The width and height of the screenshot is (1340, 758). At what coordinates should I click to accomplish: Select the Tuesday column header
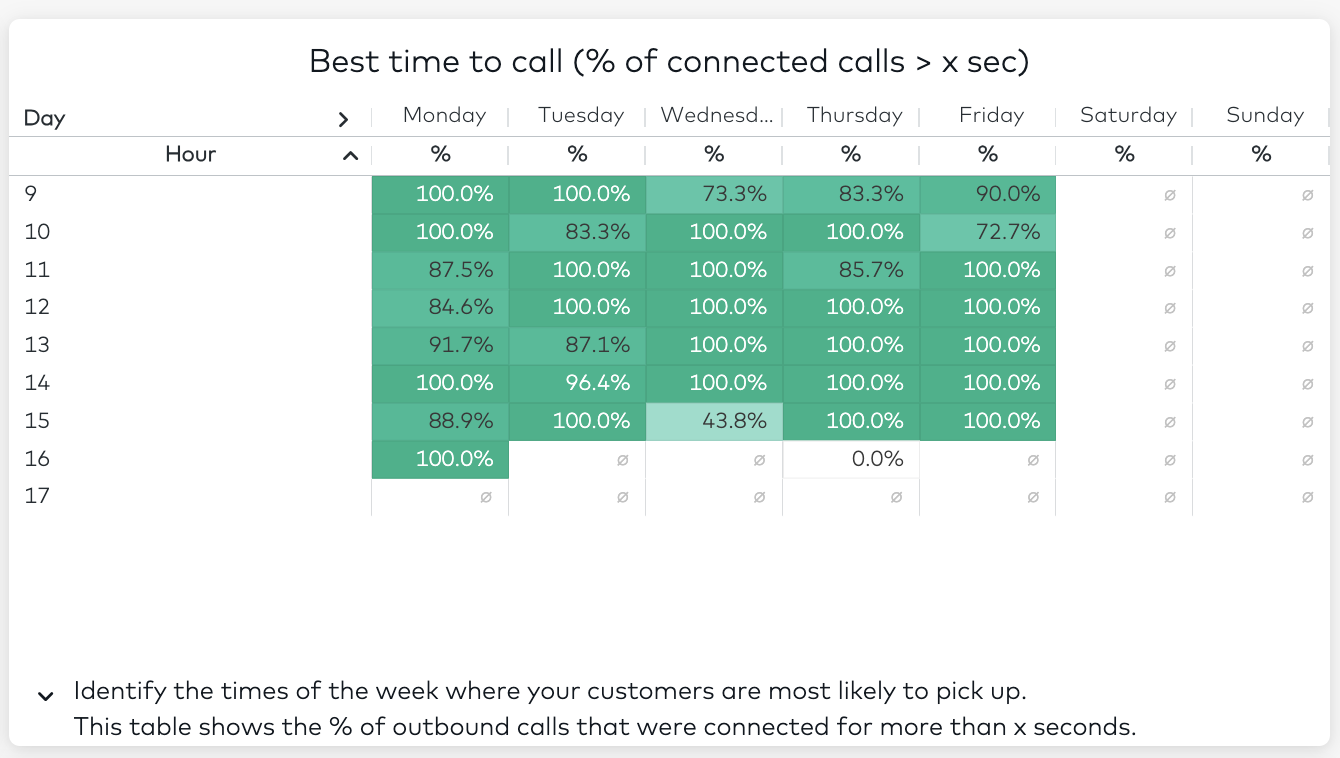(x=581, y=115)
